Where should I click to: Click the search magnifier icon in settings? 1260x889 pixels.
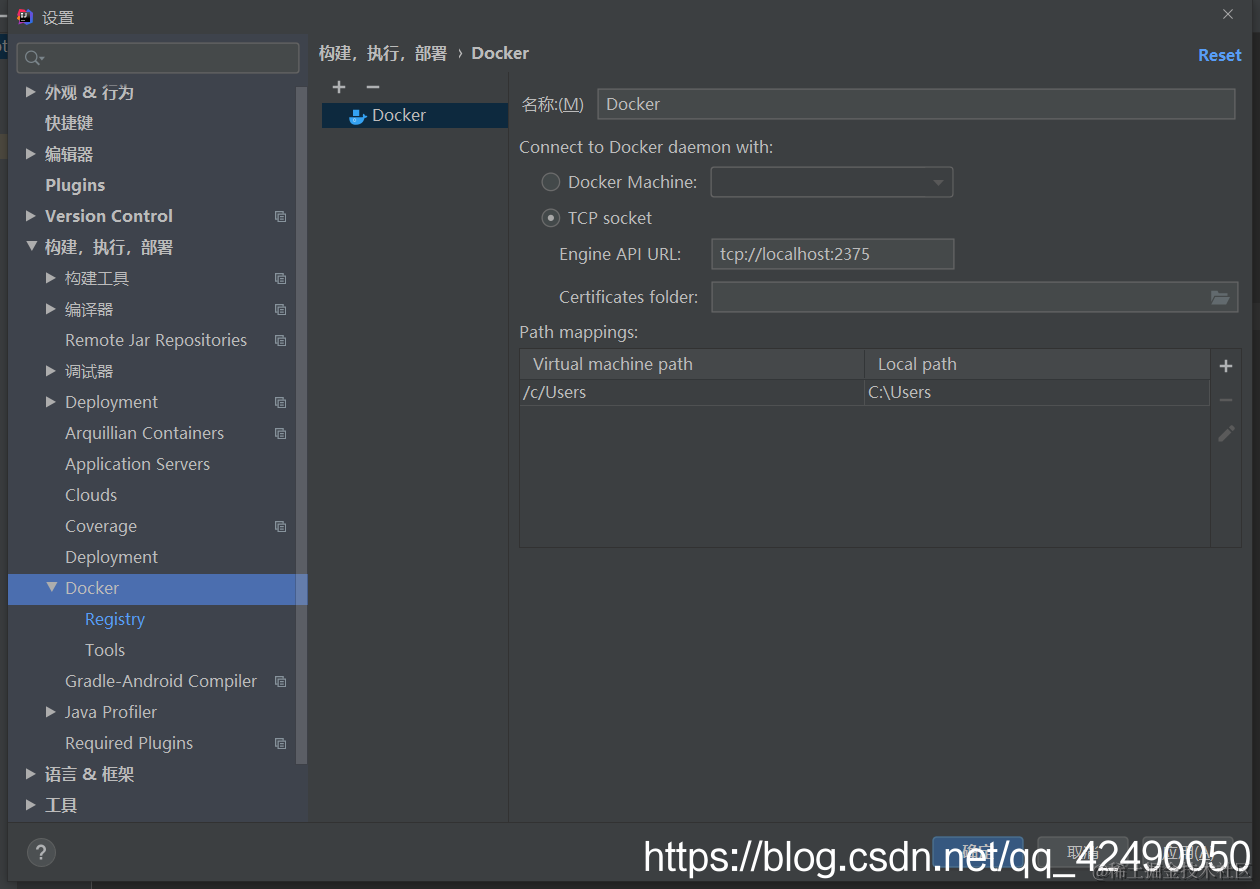coord(34,58)
